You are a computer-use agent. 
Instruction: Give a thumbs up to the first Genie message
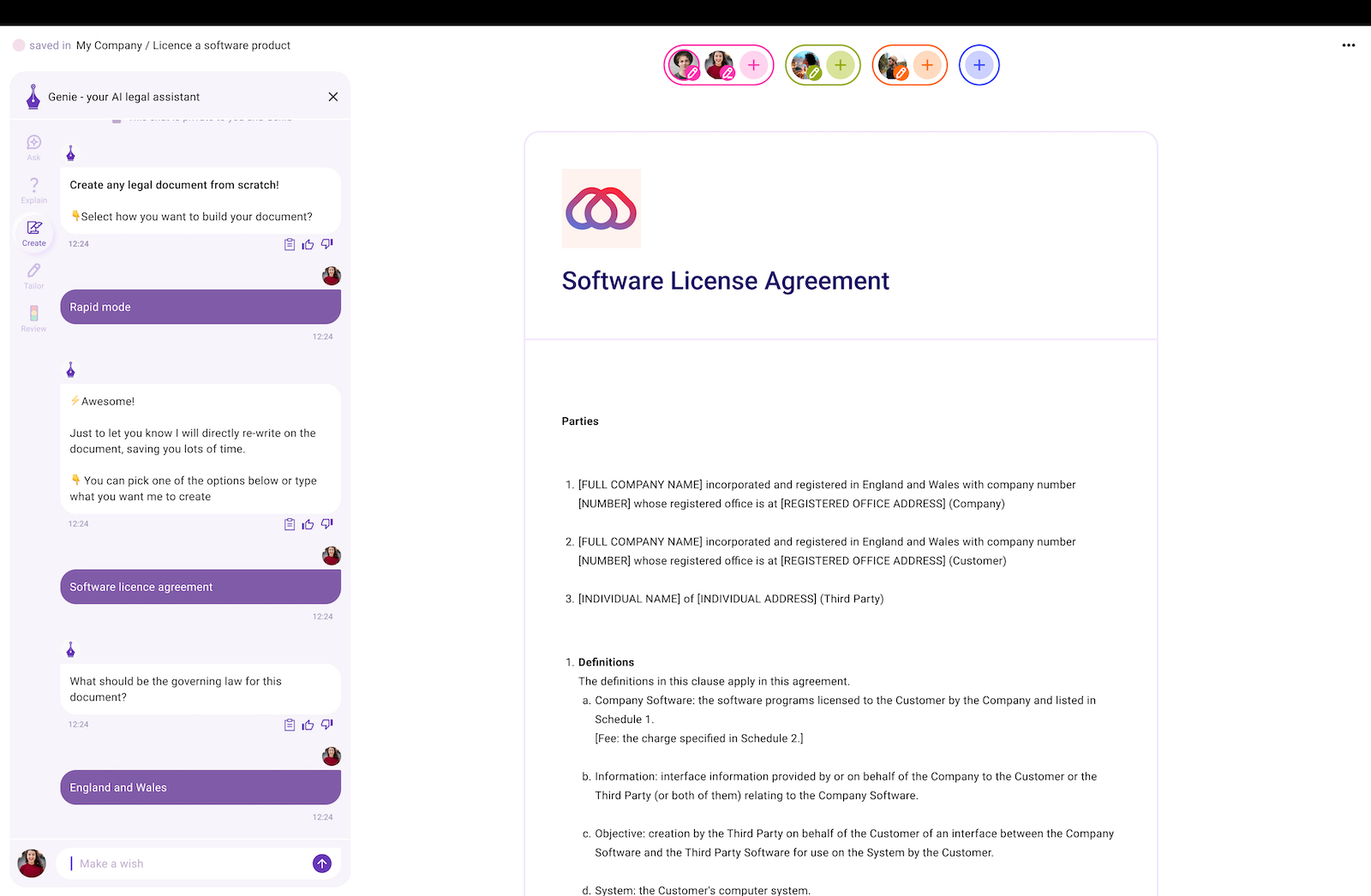308,244
